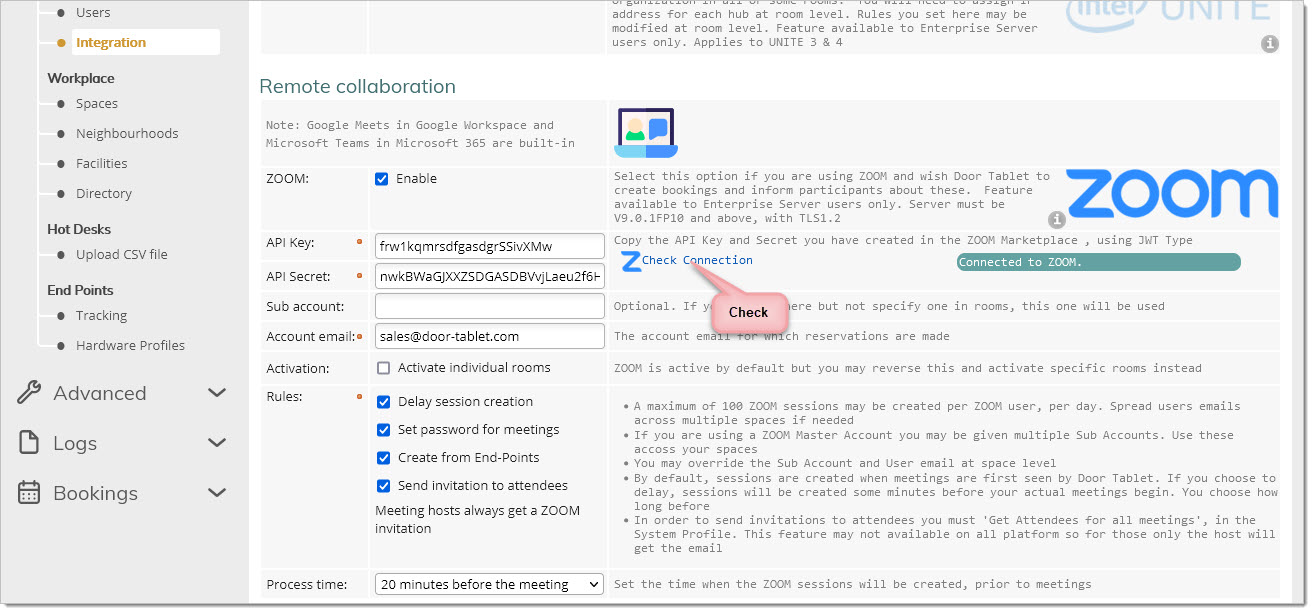Screen dimensions: 1312x612
Task: Click the 'Activation:' label
Action: (x=298, y=368)
